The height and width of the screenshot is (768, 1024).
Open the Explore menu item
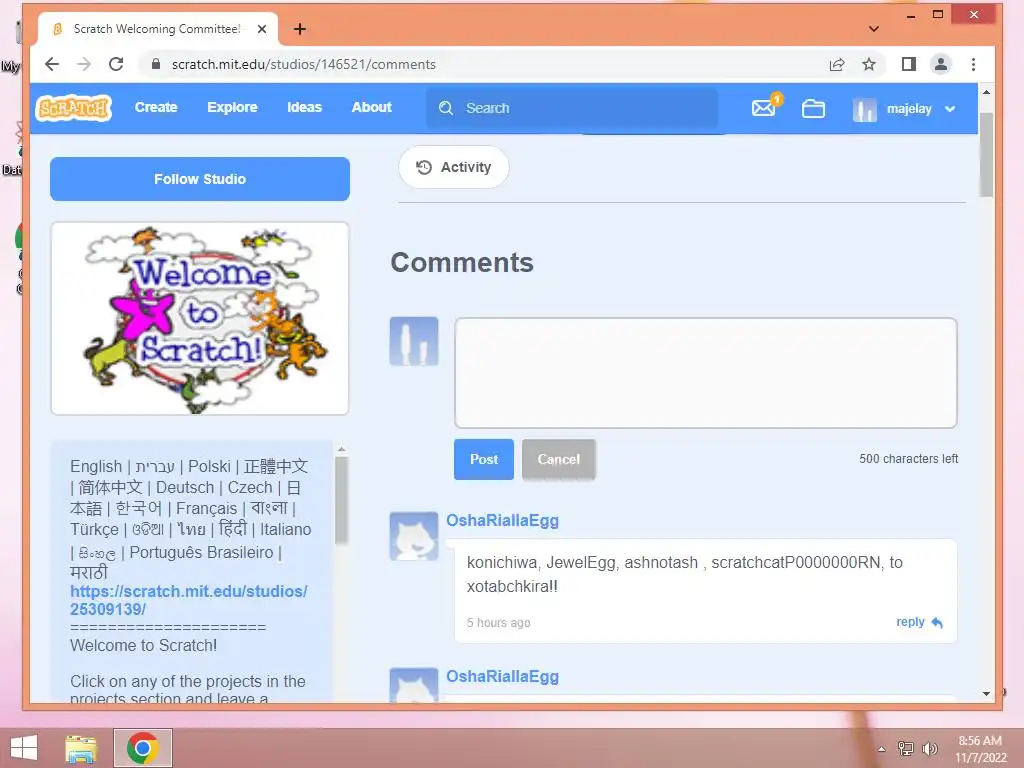coord(232,108)
